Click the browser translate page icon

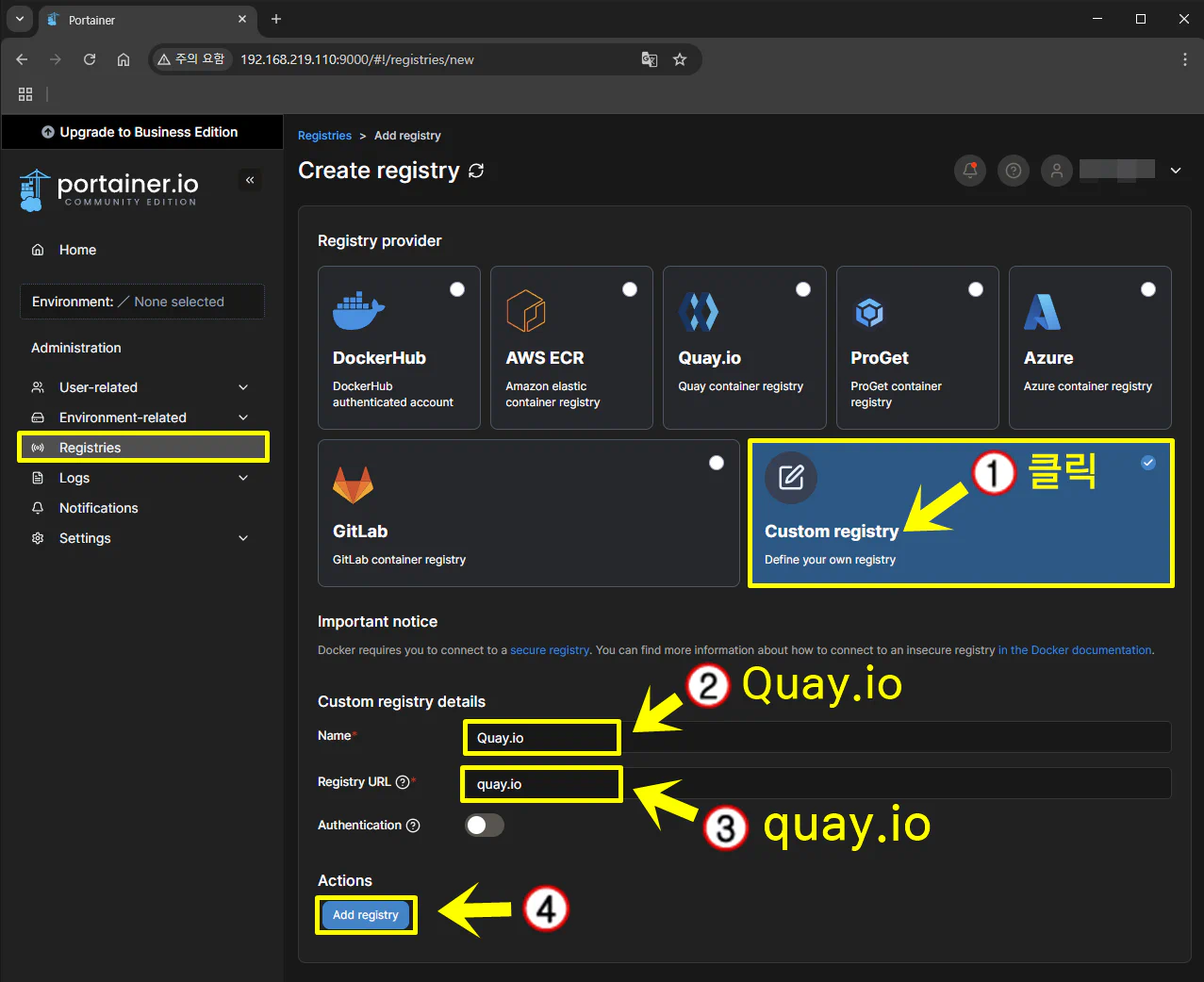coord(650,59)
